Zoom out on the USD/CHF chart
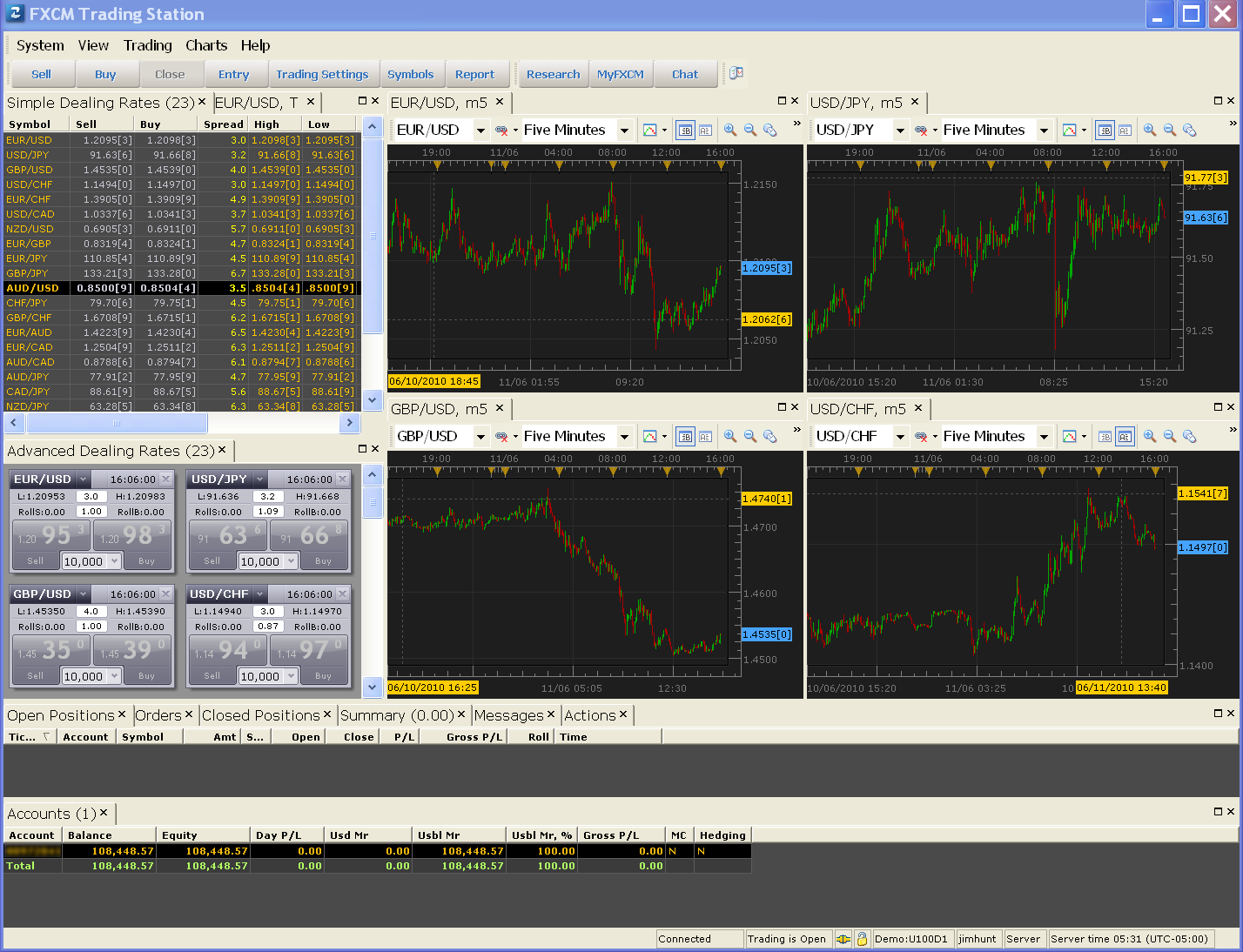1243x952 pixels. (x=1170, y=436)
